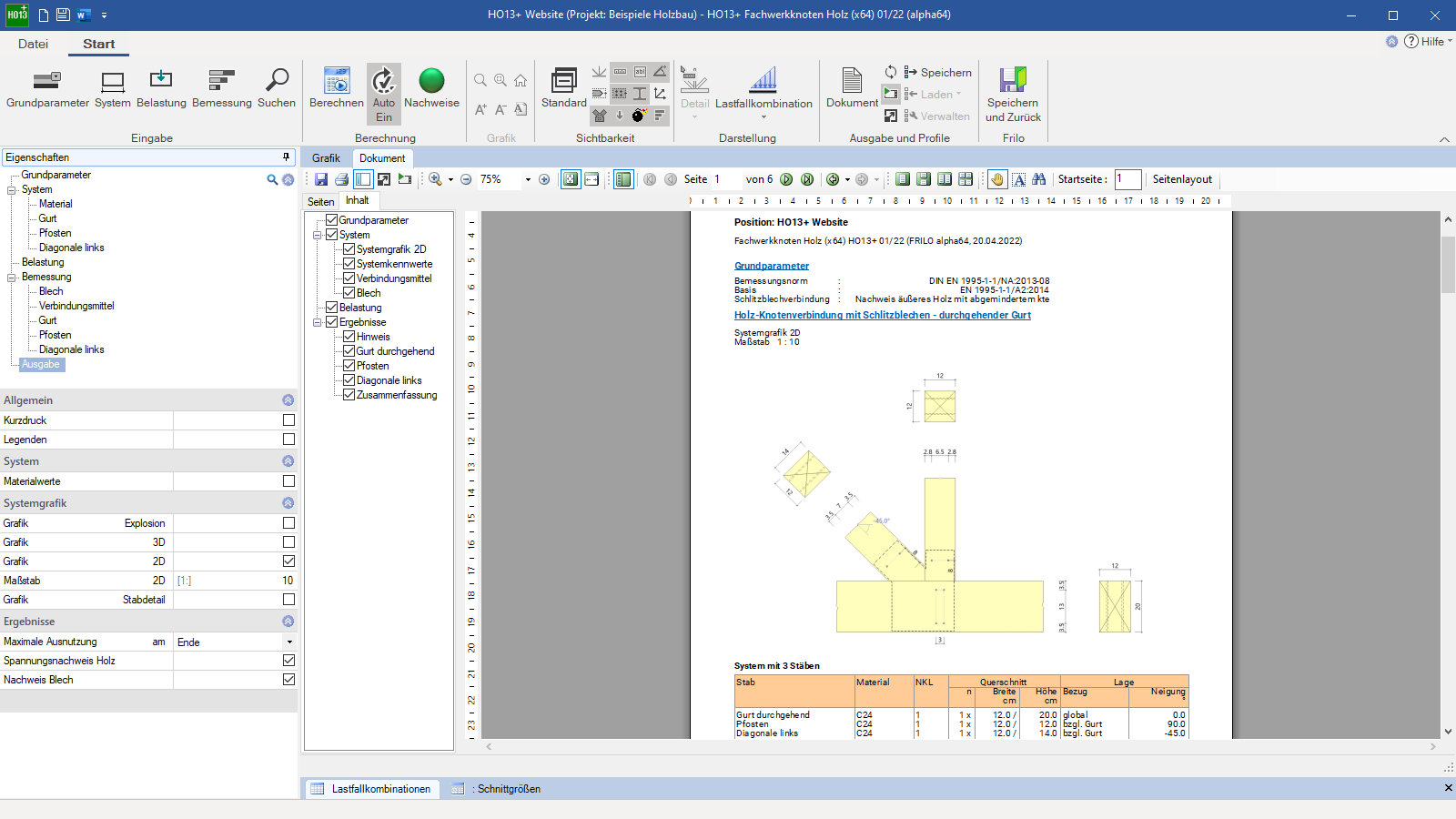Click fit whole page icon

[571, 179]
